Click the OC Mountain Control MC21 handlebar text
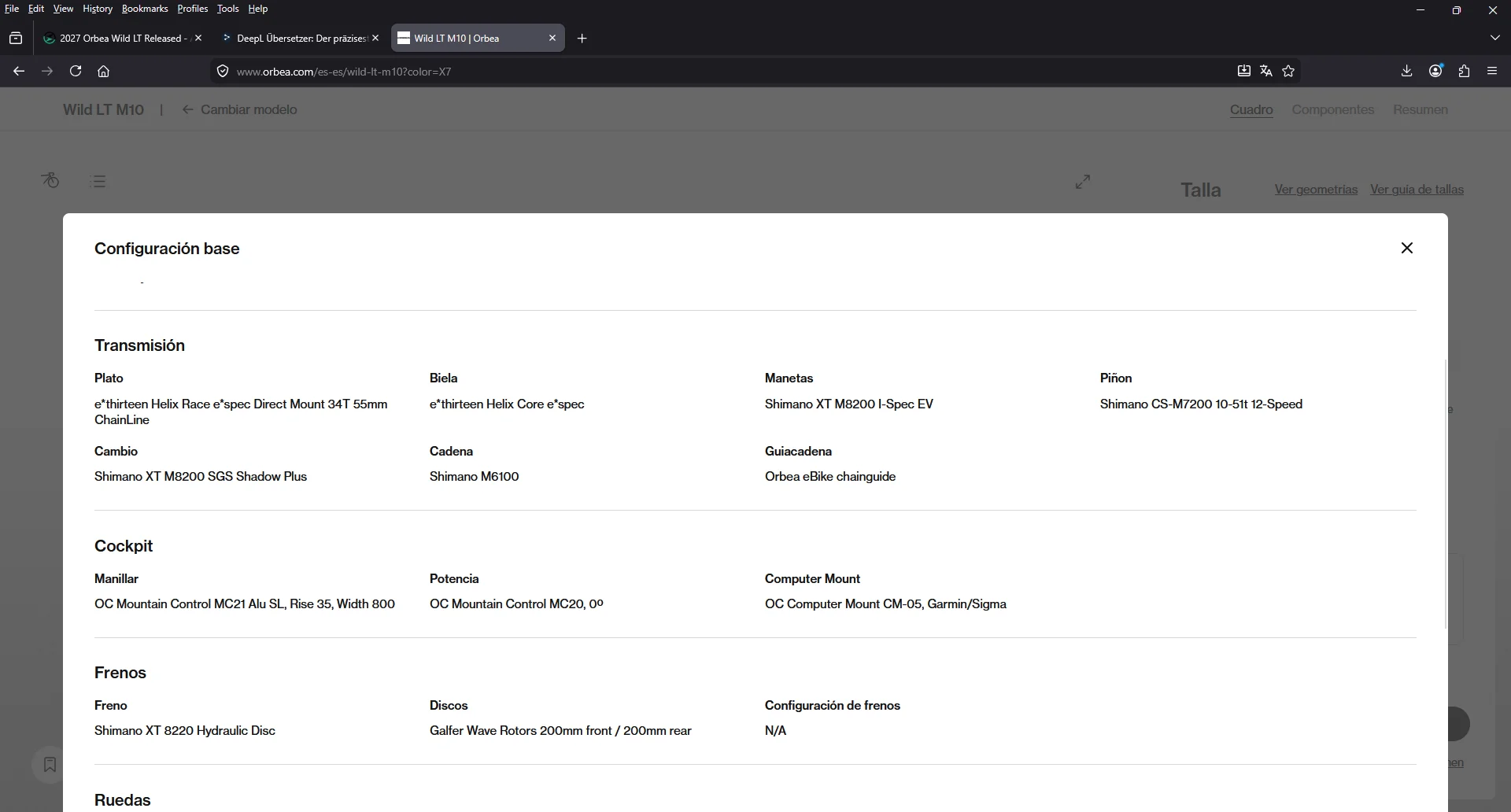 point(245,604)
